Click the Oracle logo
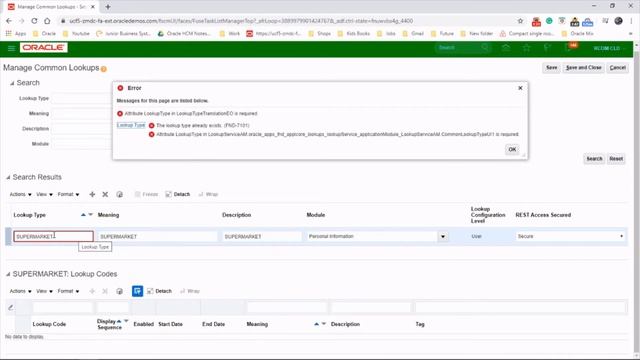 [x=44, y=48]
